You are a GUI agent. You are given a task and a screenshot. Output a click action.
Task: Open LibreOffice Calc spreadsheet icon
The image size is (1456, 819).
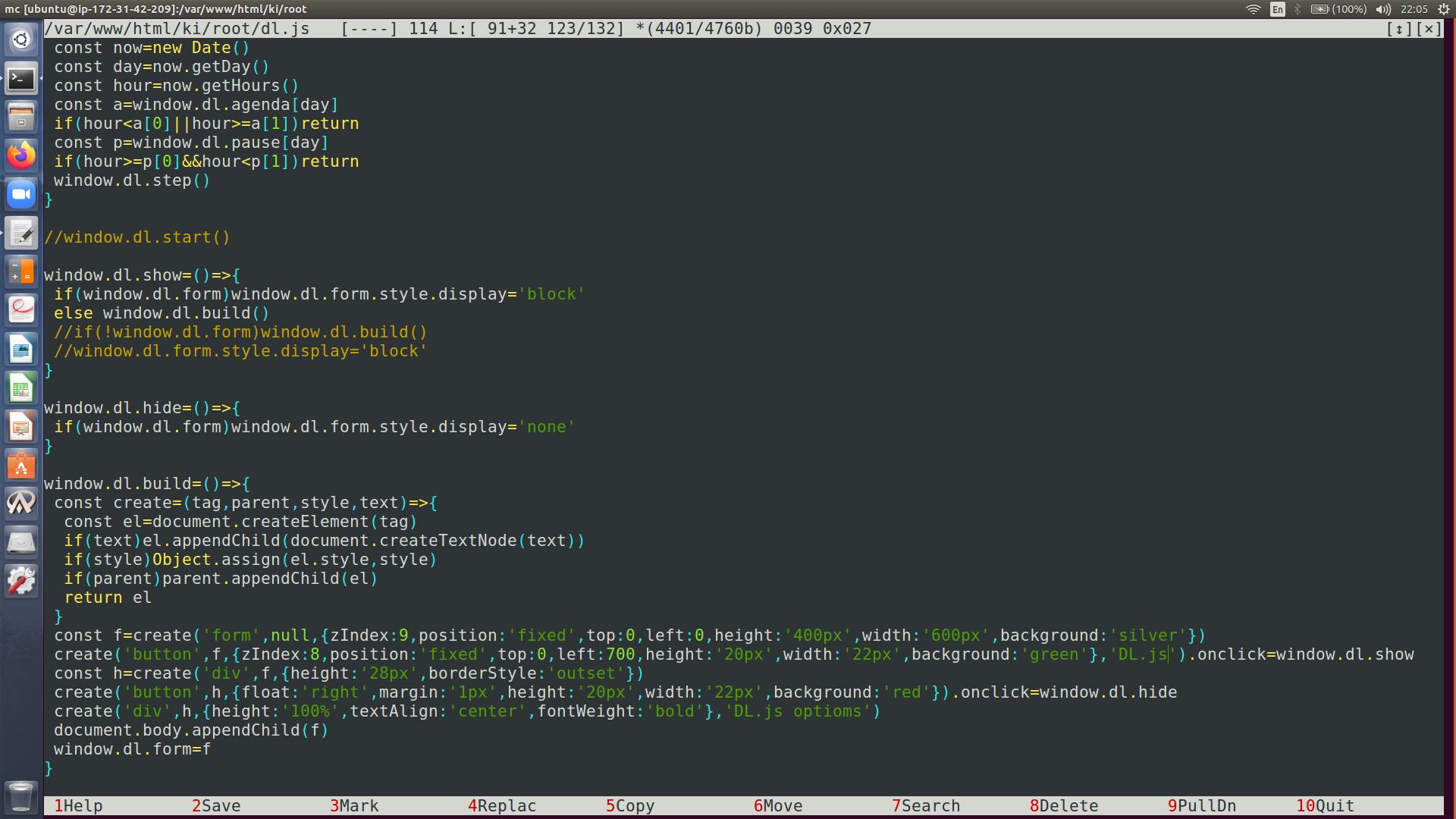21,389
